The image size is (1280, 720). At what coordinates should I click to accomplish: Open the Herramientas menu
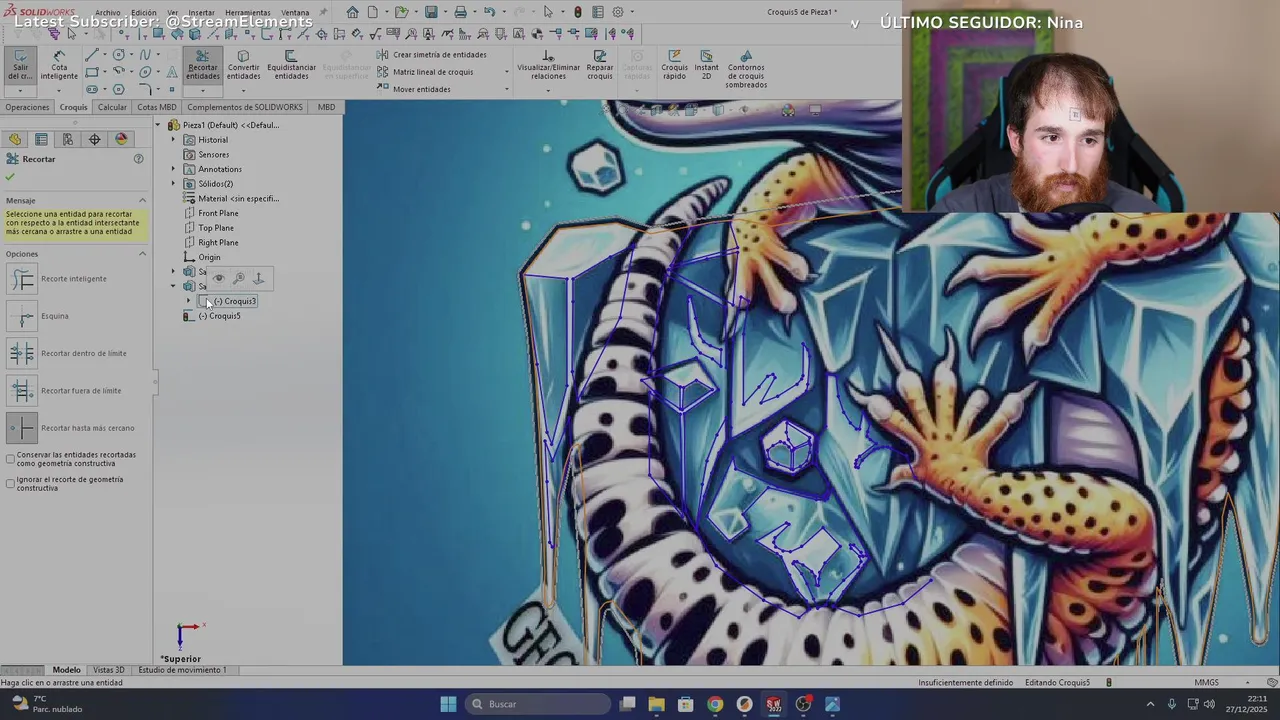pos(248,13)
